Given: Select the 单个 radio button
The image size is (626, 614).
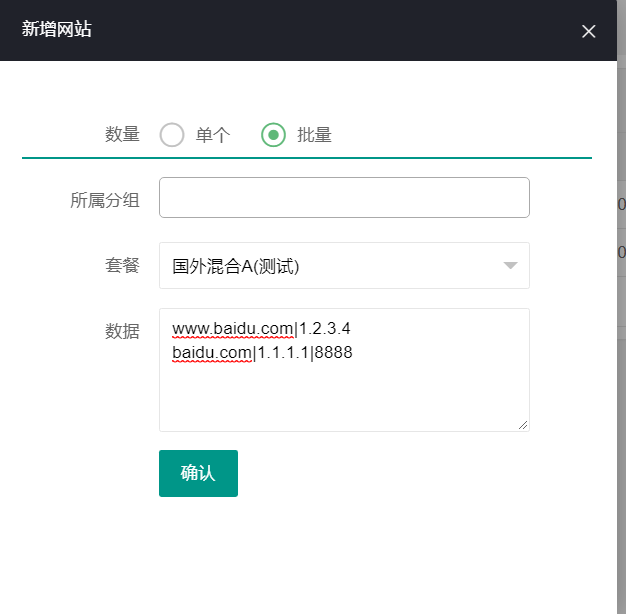Looking at the screenshot, I should (172, 135).
